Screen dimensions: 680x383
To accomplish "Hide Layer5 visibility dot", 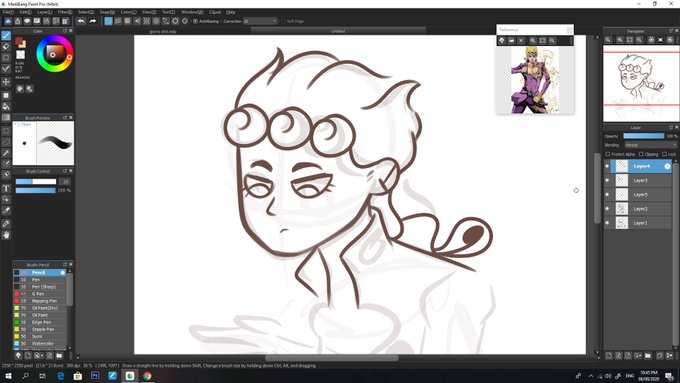I will click(607, 195).
